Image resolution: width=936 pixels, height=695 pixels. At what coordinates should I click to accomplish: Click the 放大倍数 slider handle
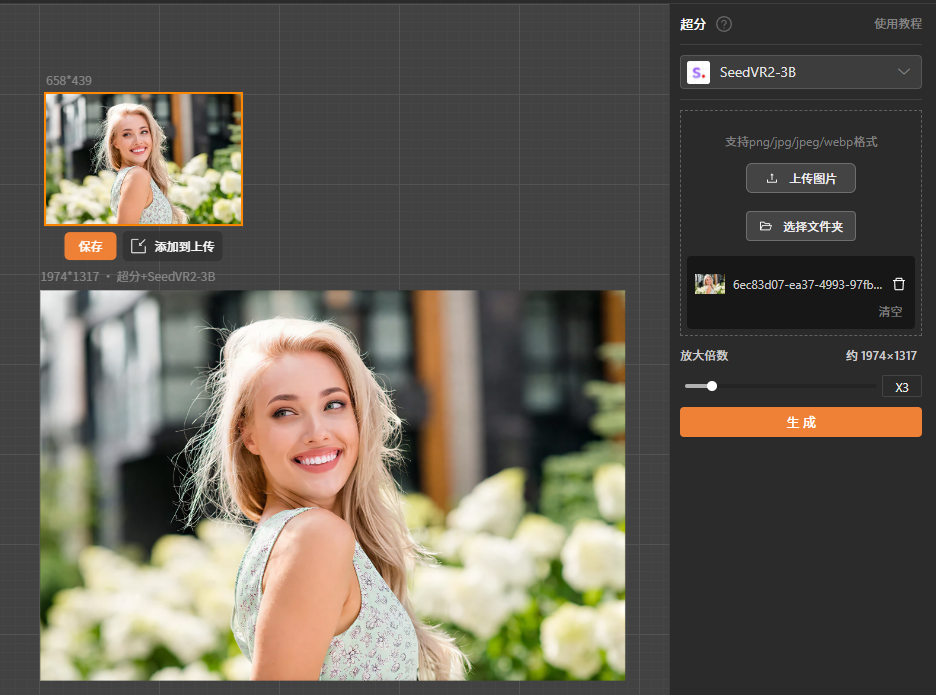point(712,386)
